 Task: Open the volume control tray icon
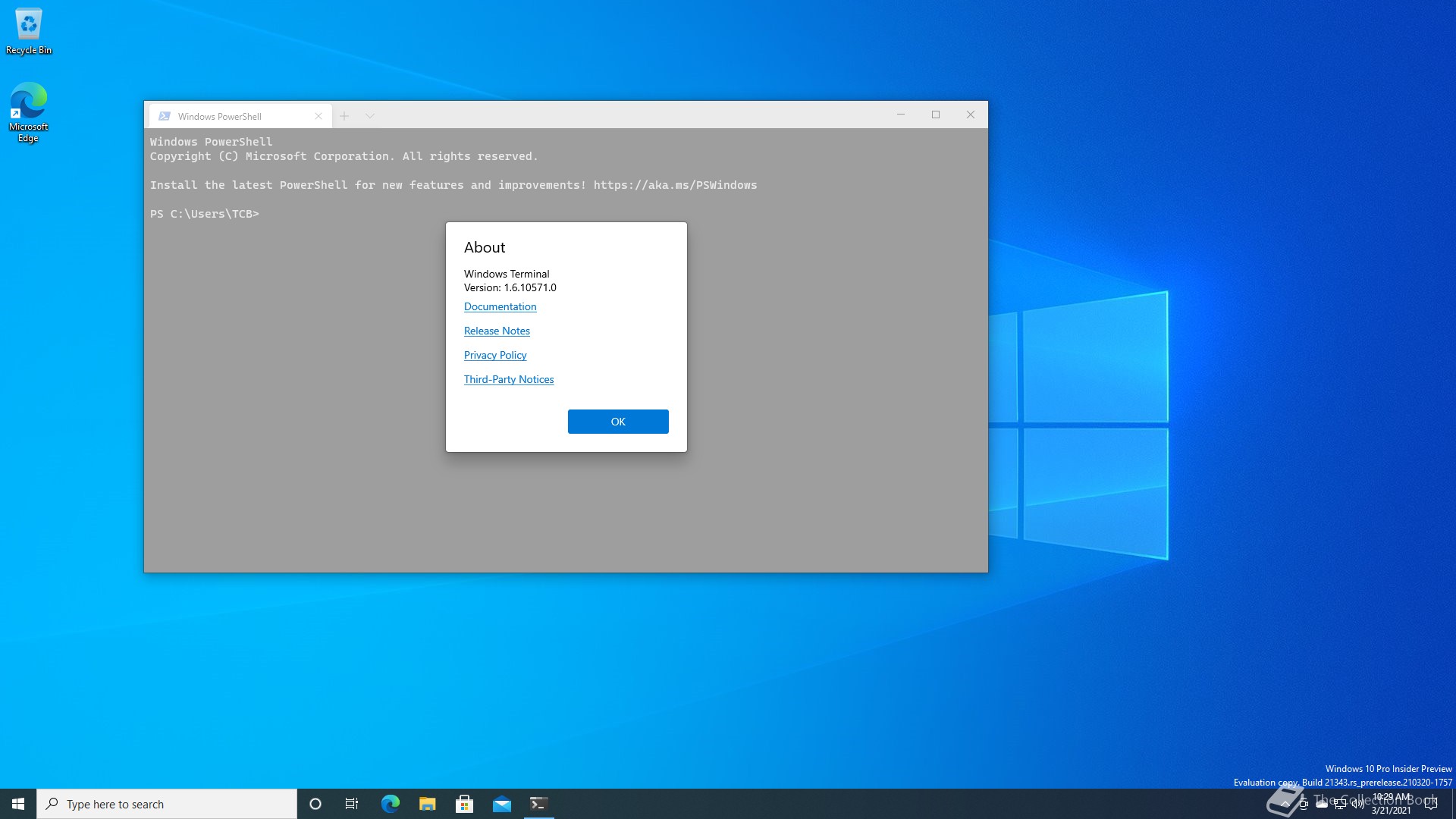coord(1358,804)
